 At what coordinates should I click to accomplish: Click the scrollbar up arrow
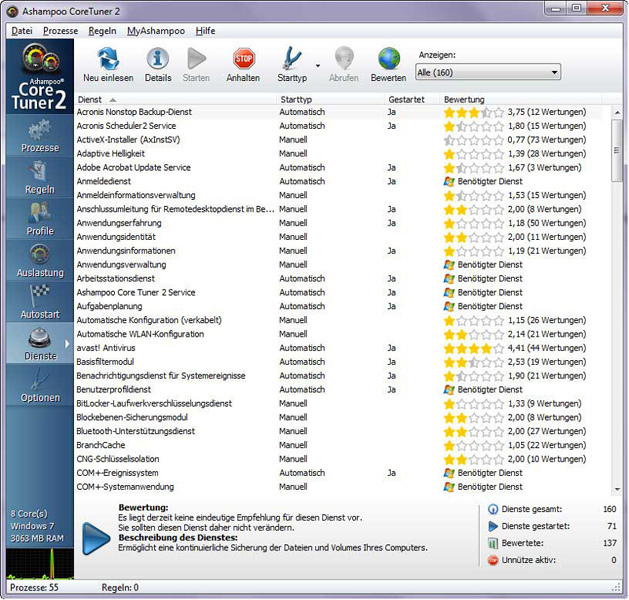[617, 113]
